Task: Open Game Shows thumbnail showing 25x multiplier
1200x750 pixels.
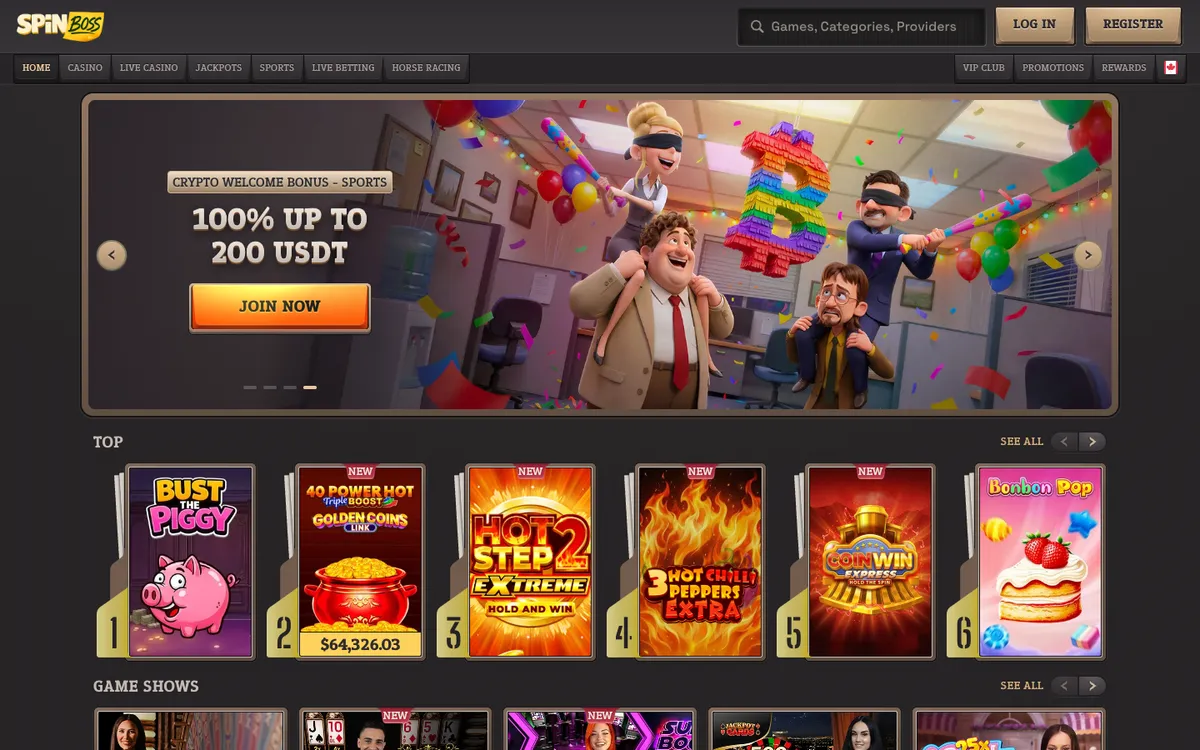Action: click(1010, 729)
